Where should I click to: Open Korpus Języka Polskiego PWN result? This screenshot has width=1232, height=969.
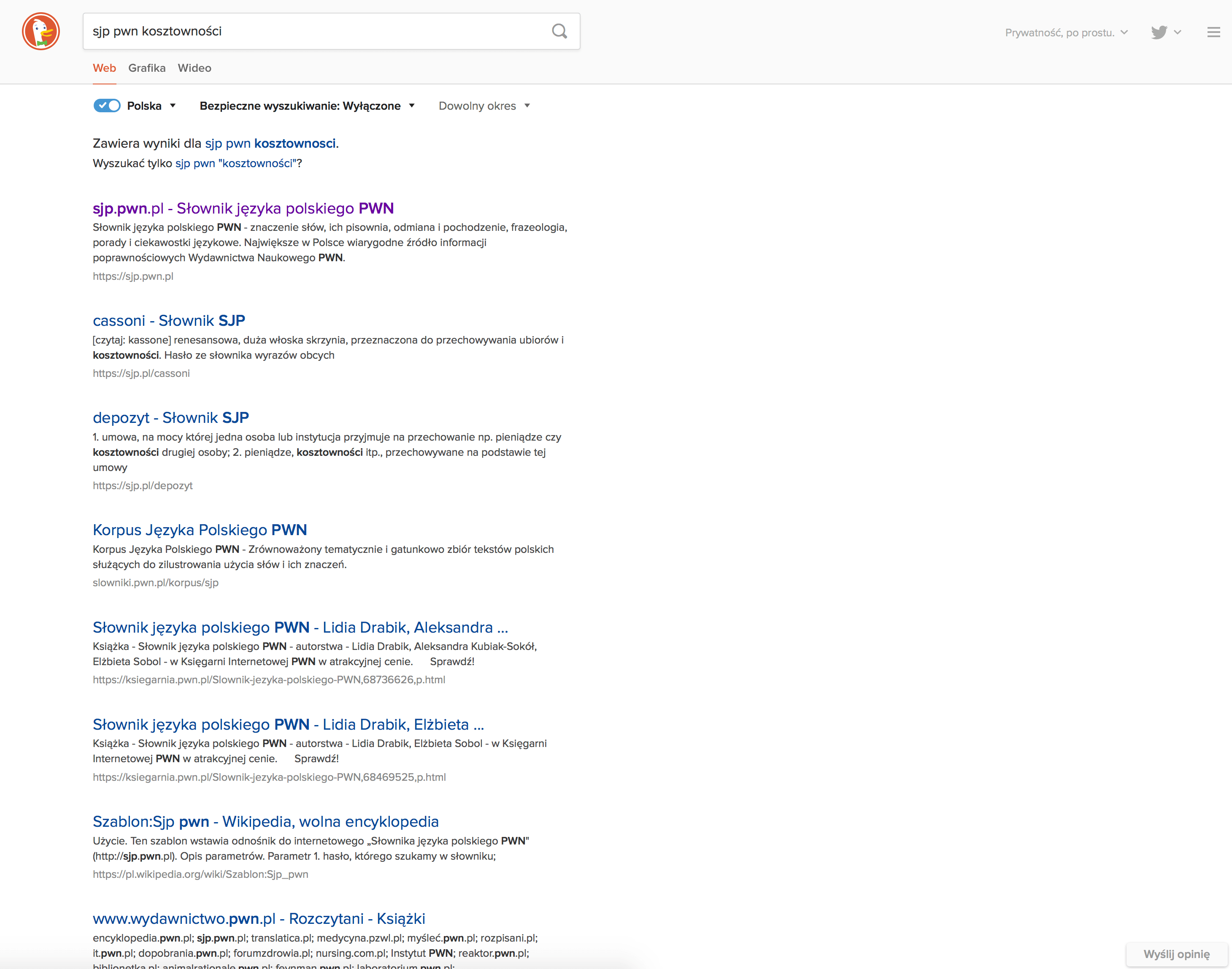point(200,530)
